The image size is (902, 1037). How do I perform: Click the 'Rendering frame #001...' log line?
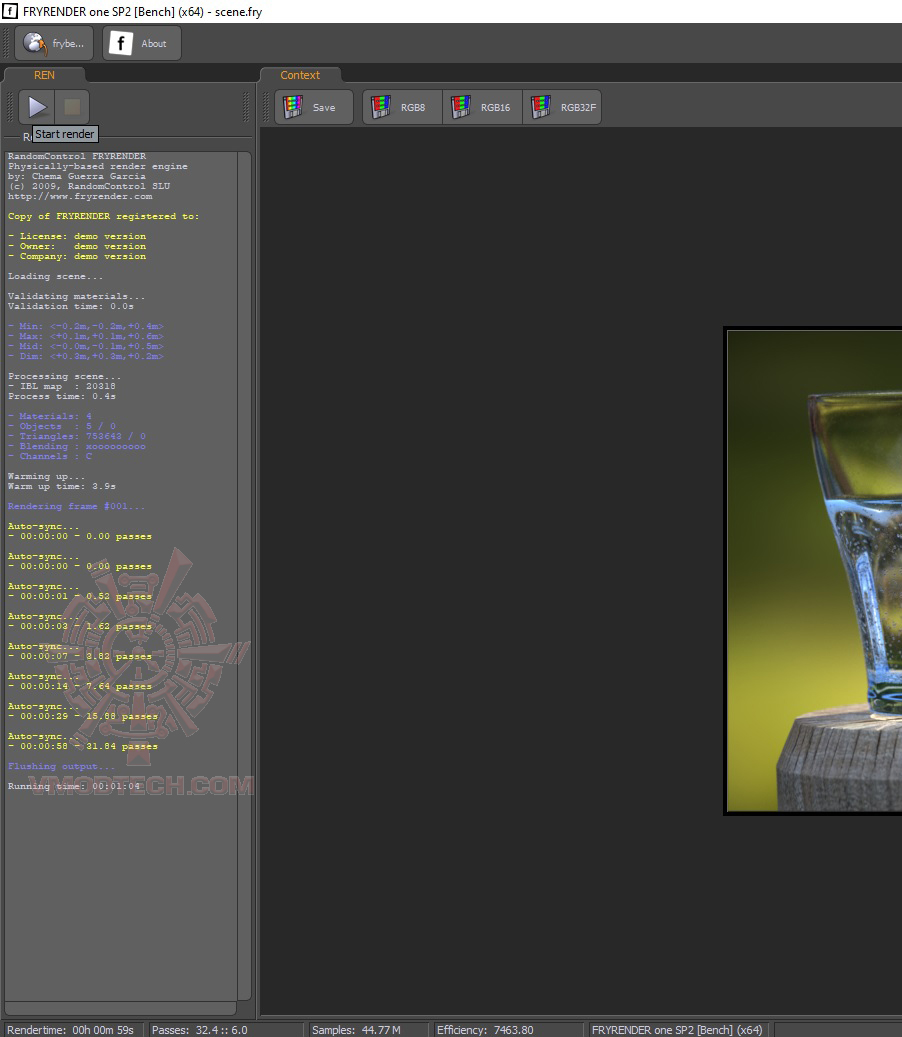coord(76,507)
